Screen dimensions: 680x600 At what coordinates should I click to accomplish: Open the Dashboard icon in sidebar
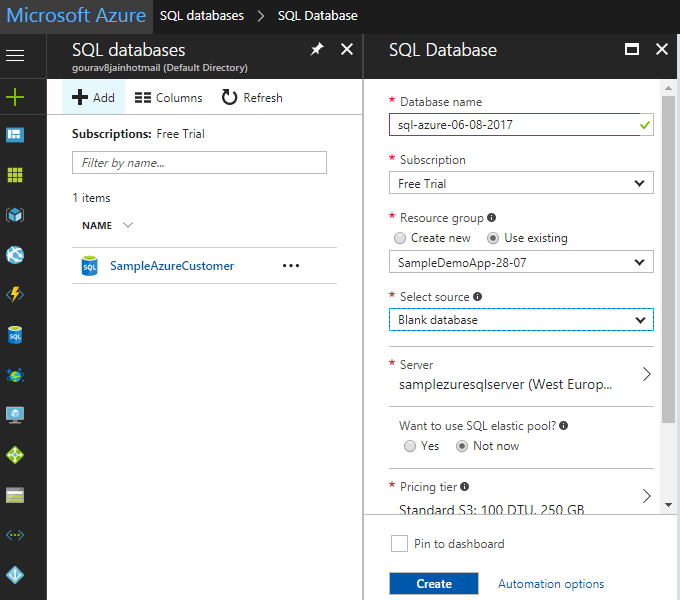coord(15,135)
